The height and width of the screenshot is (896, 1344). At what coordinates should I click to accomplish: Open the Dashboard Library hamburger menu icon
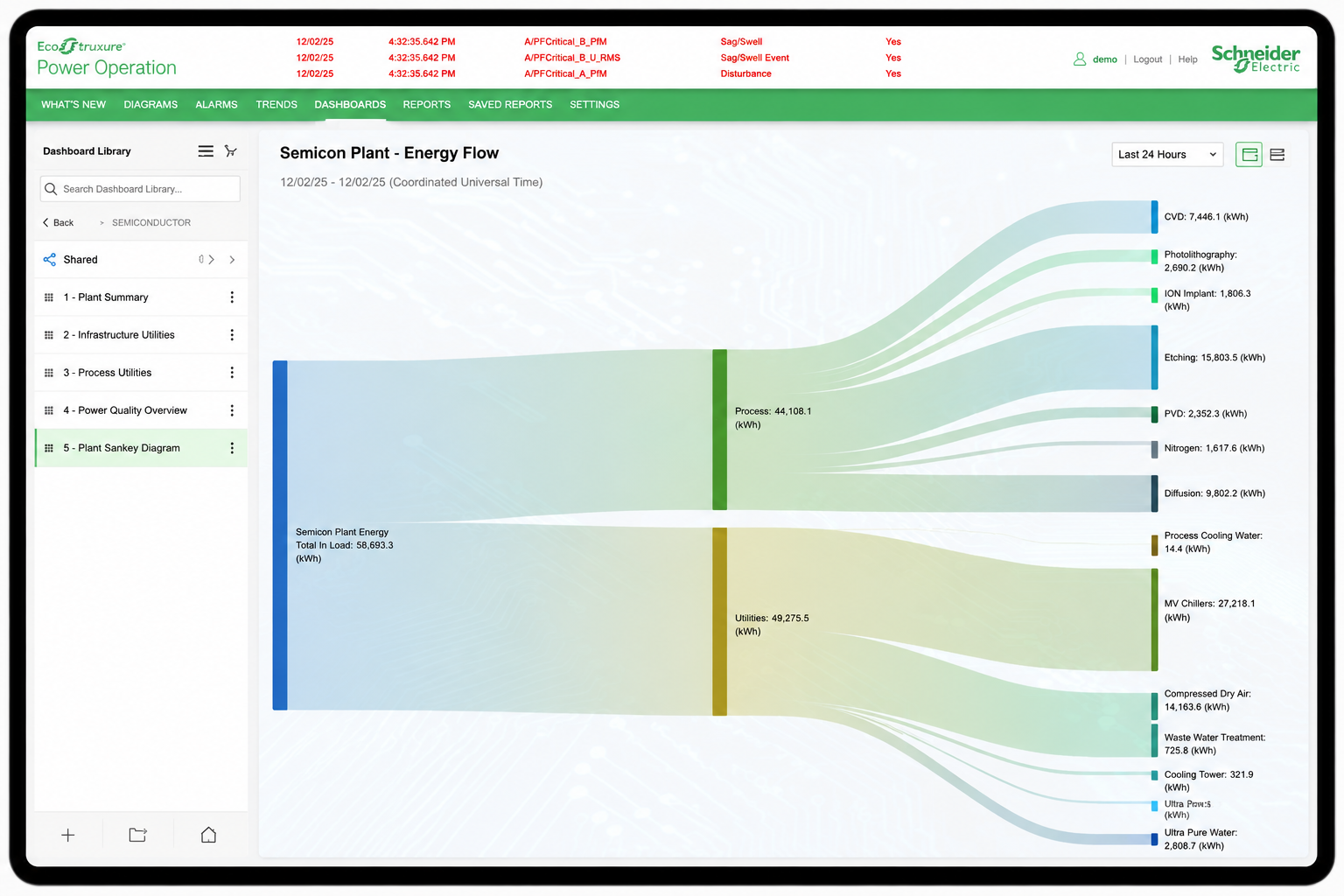pyautogui.click(x=206, y=151)
